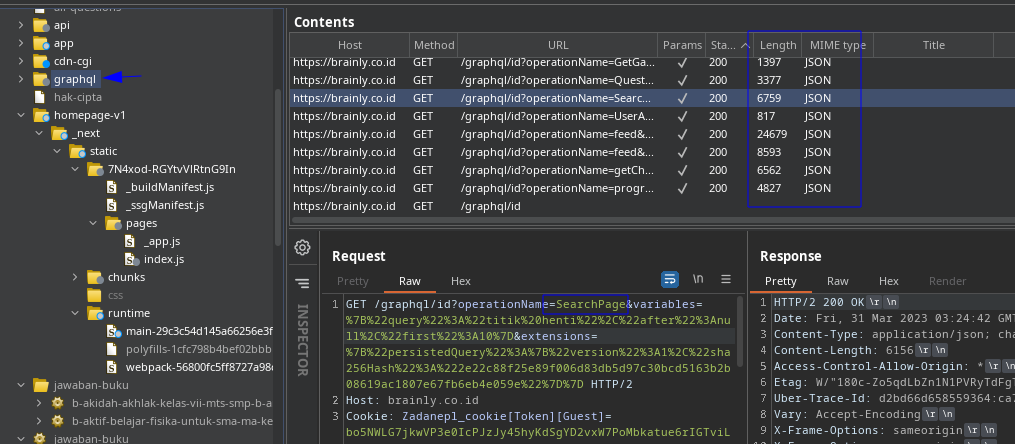Screen dimensions: 1015x444
Task: Sort contents by URL column
Action: coord(558,45)
